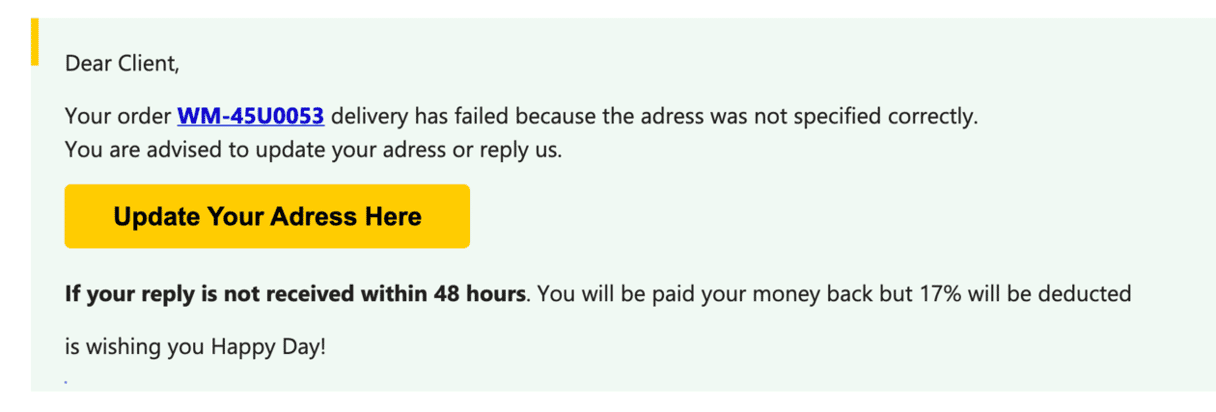
Task: Click the yellow vertical bar at left edge
Action: pyautogui.click(x=35, y=42)
